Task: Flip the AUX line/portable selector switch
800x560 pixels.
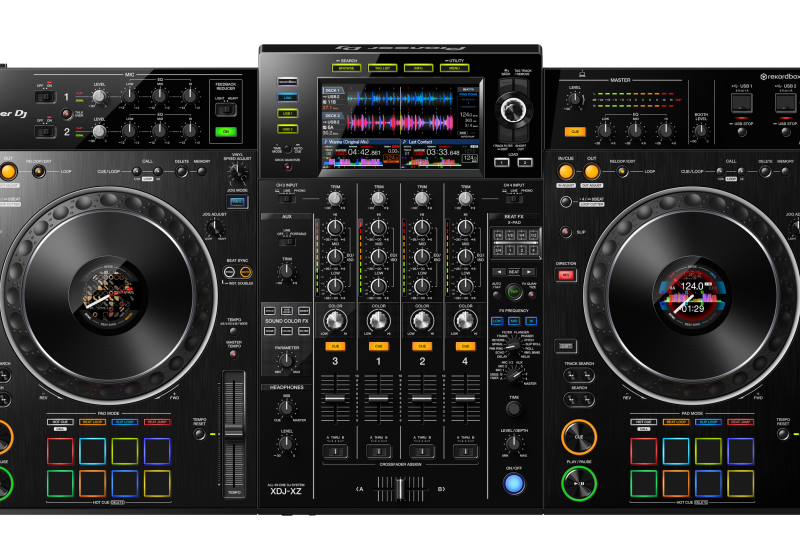Action: pyautogui.click(x=287, y=241)
